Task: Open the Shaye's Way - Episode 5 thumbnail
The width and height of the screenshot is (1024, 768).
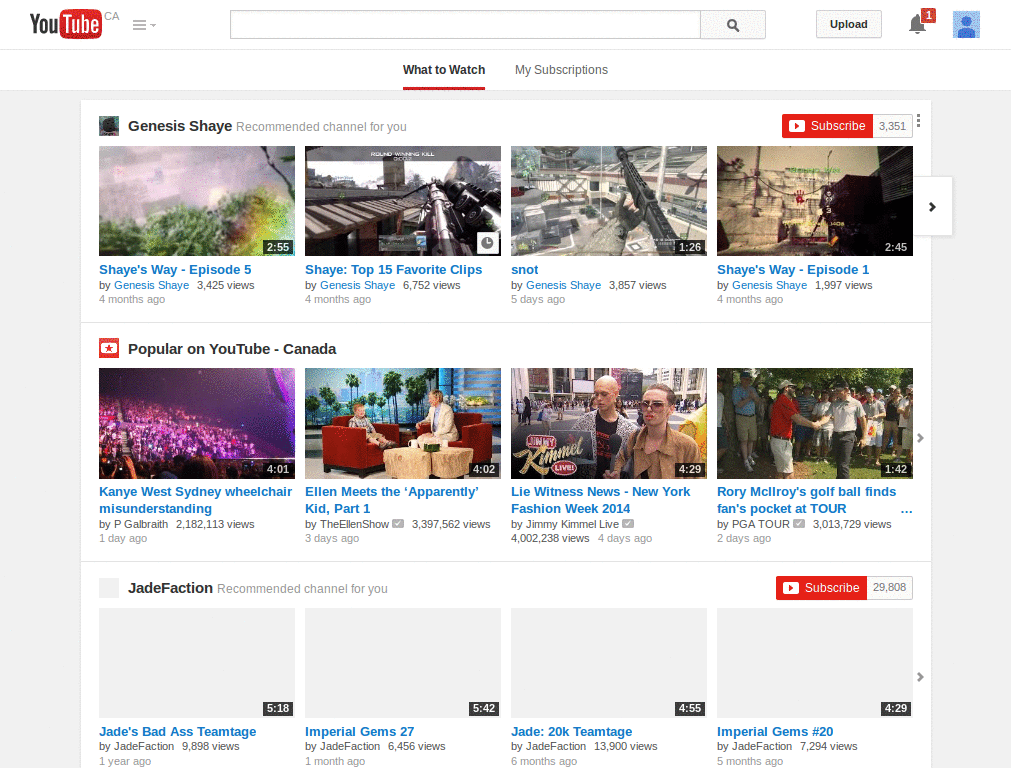Action: pyautogui.click(x=197, y=200)
